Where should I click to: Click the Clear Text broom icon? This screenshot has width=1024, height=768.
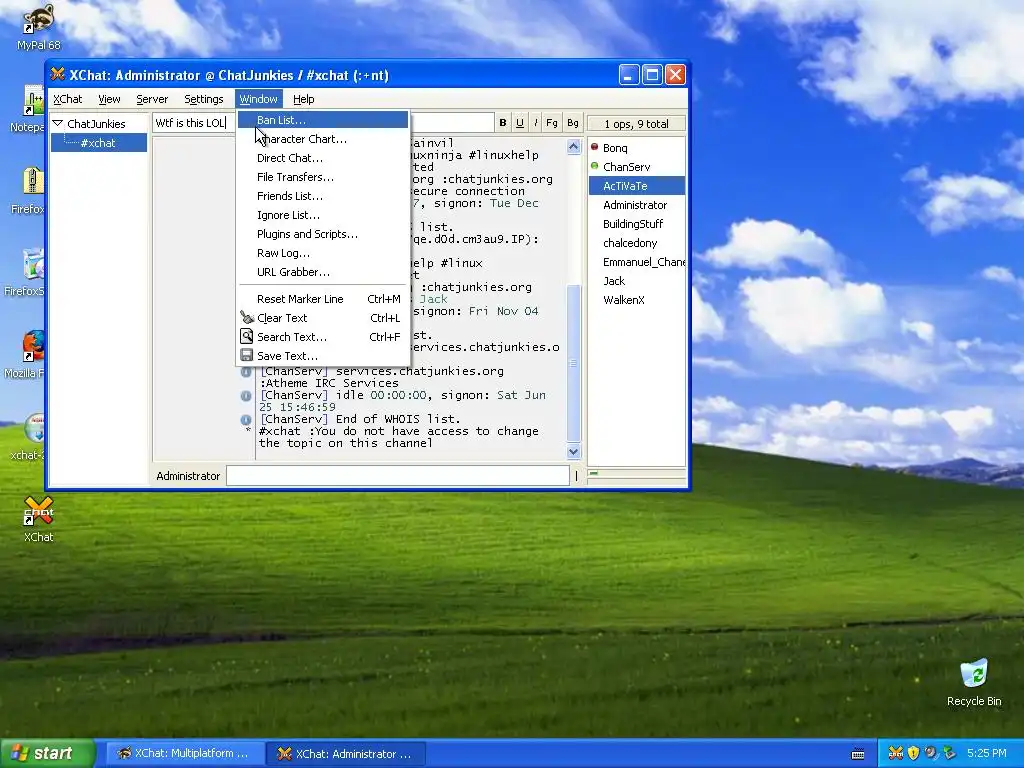coord(247,317)
